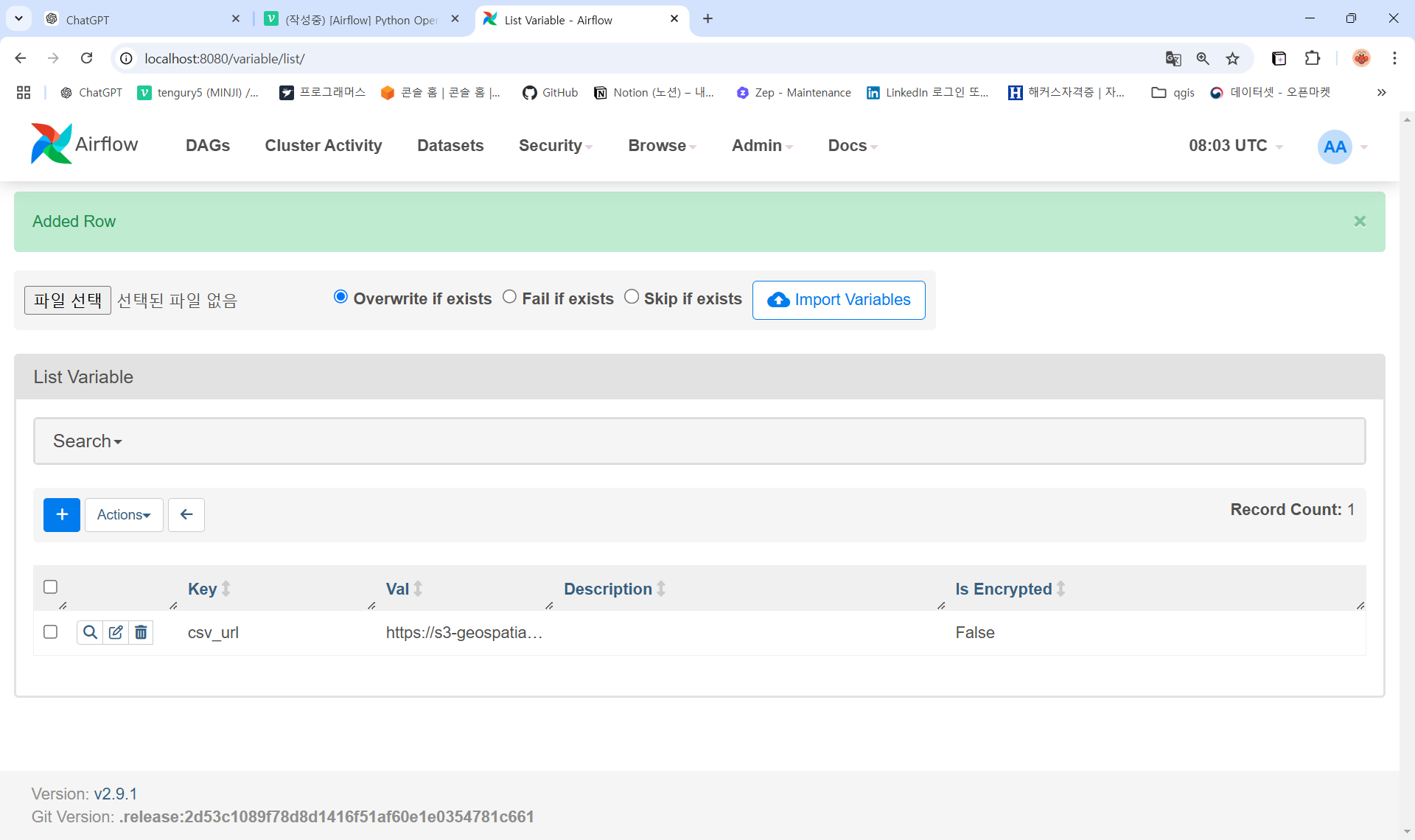Go to the DAGs menu item
This screenshot has width=1415, height=840.
pyautogui.click(x=208, y=146)
